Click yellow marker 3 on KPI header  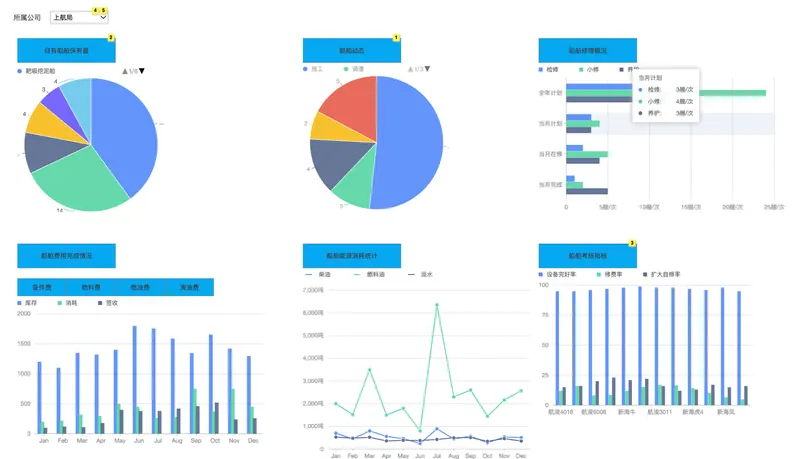pyautogui.click(x=632, y=243)
